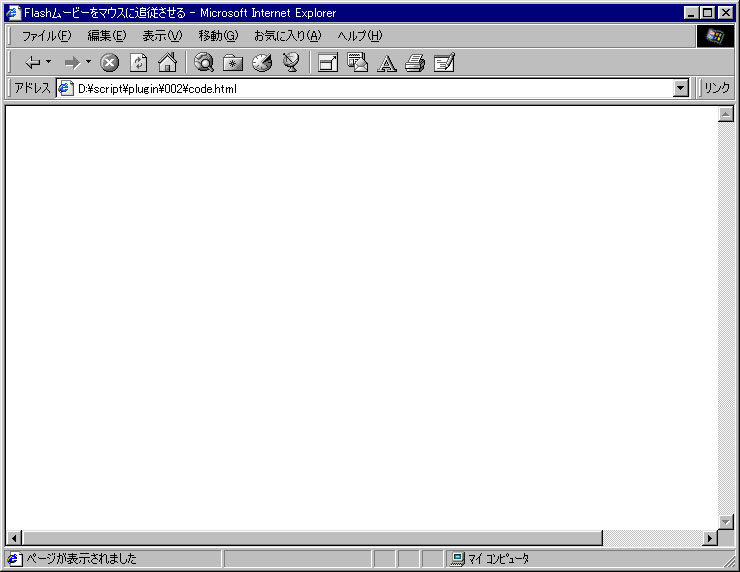740x572 pixels.
Task: Open the Back button history dropdown arrow
Action: click(x=48, y=62)
